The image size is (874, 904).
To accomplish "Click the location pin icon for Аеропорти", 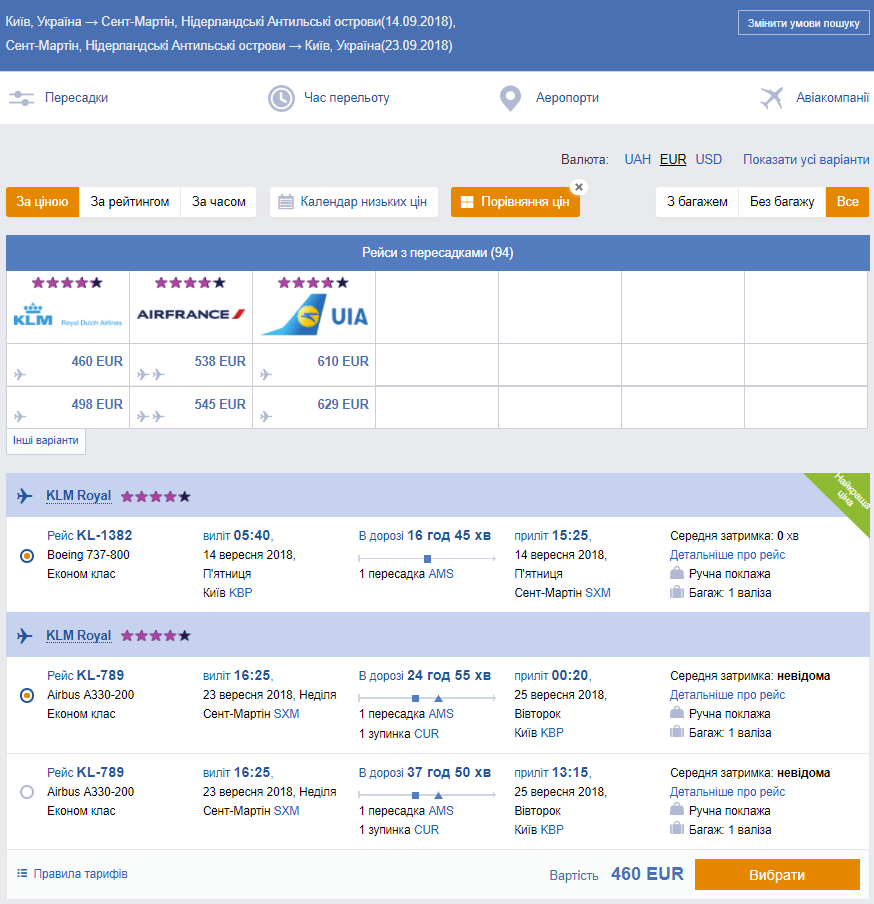I will point(510,98).
